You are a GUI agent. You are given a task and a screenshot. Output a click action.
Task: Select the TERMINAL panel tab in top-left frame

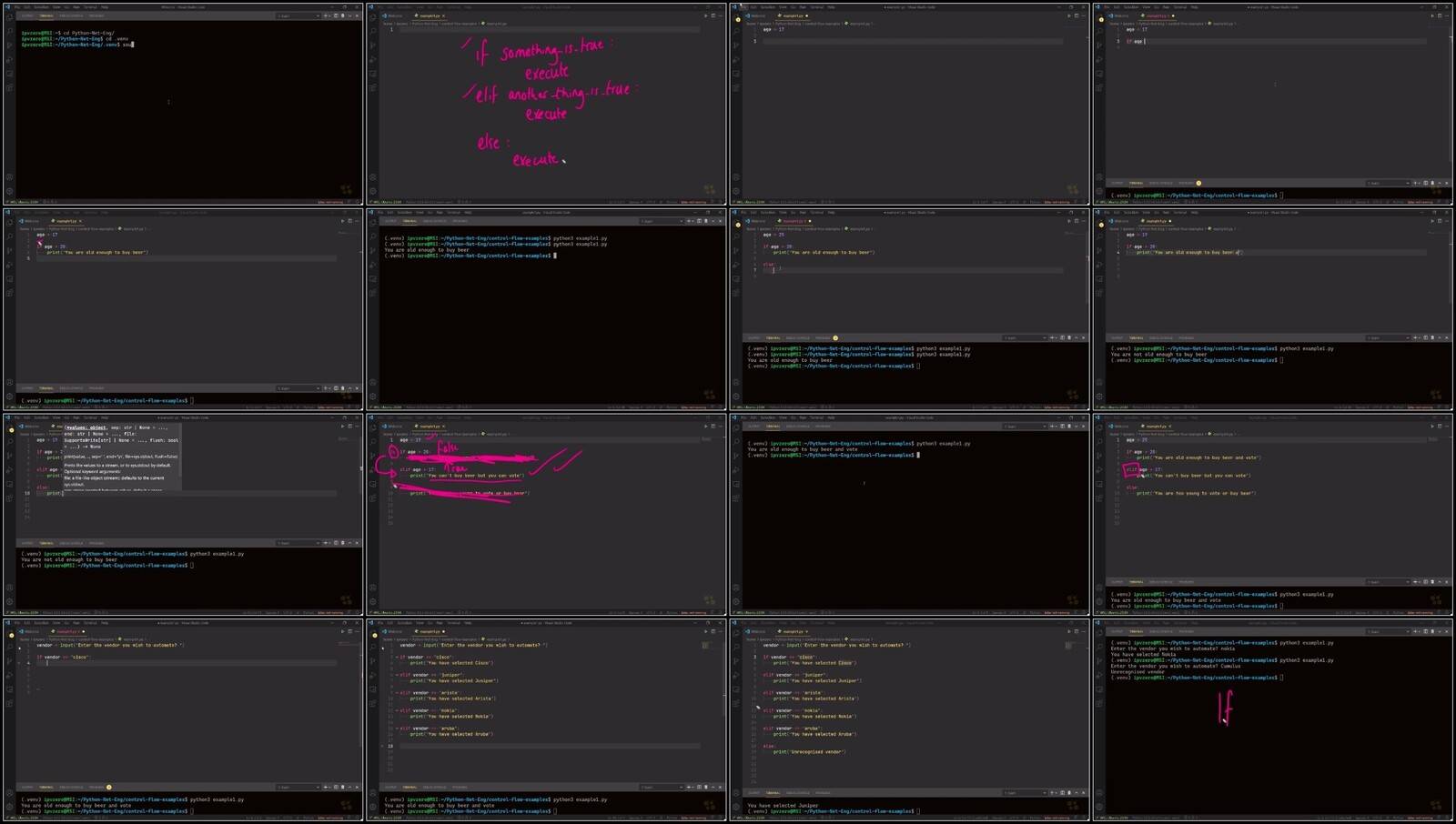45,15
